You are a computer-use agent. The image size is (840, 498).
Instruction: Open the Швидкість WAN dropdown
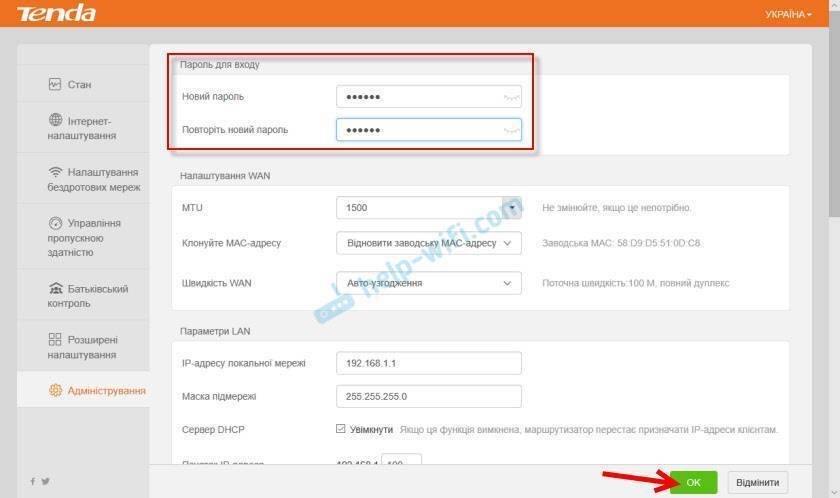click(429, 283)
